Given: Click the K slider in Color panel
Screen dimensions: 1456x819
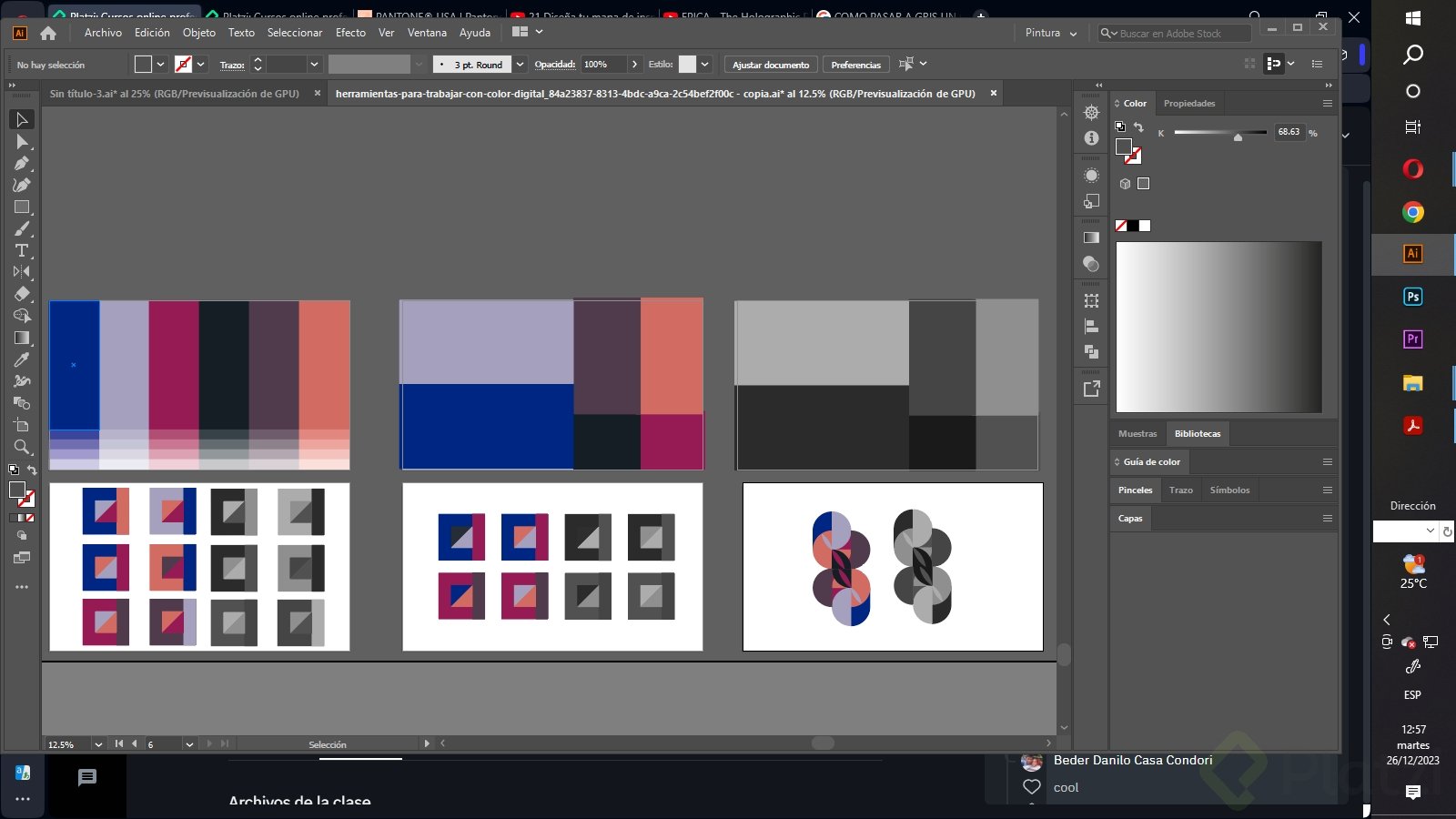Looking at the screenshot, I should [x=1219, y=133].
